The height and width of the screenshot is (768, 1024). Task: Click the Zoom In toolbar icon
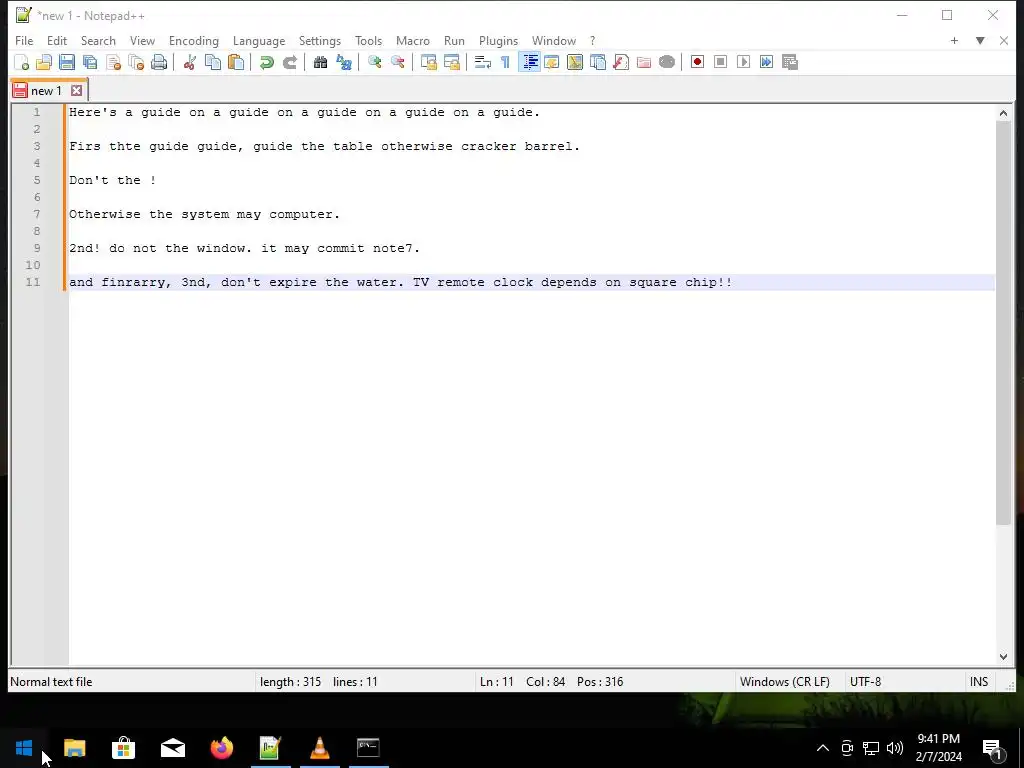click(374, 62)
